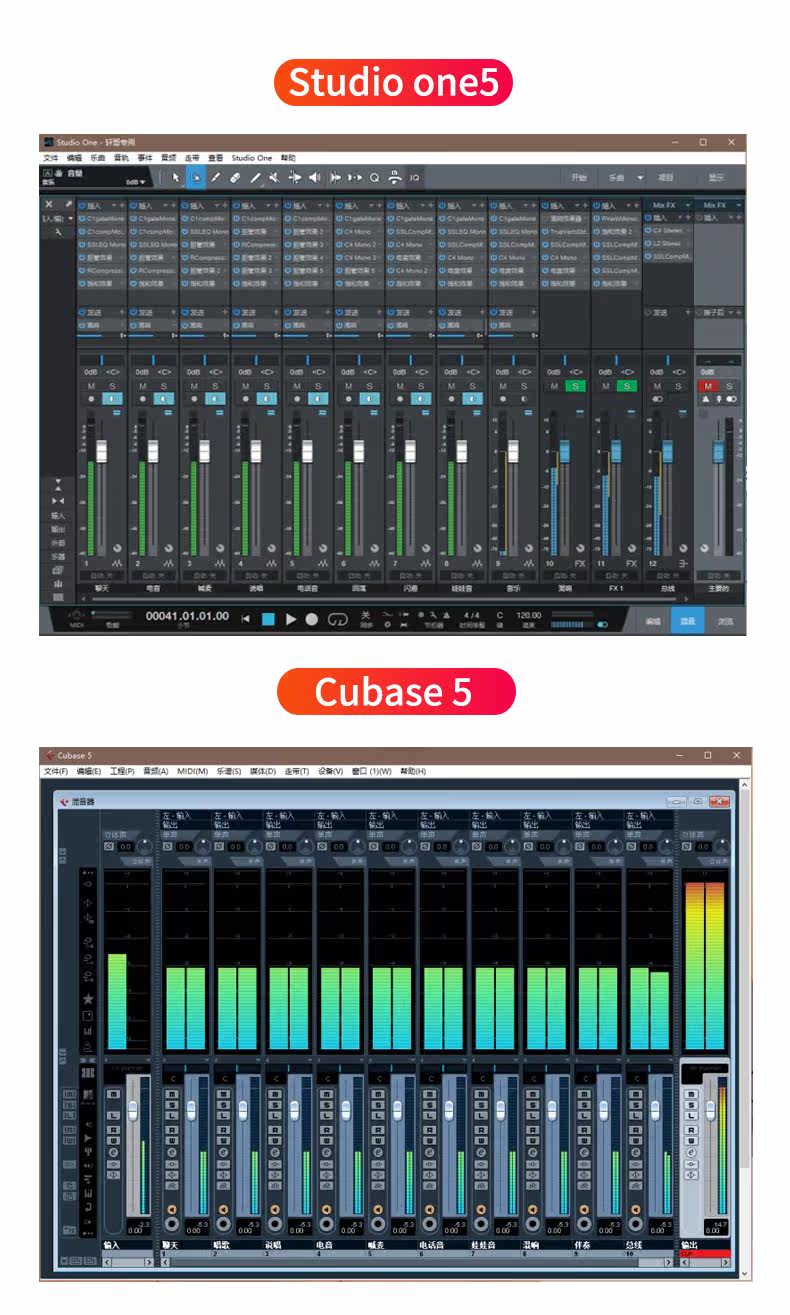
Task: Select the listen speaker tool in Studio One
Action: click(314, 177)
